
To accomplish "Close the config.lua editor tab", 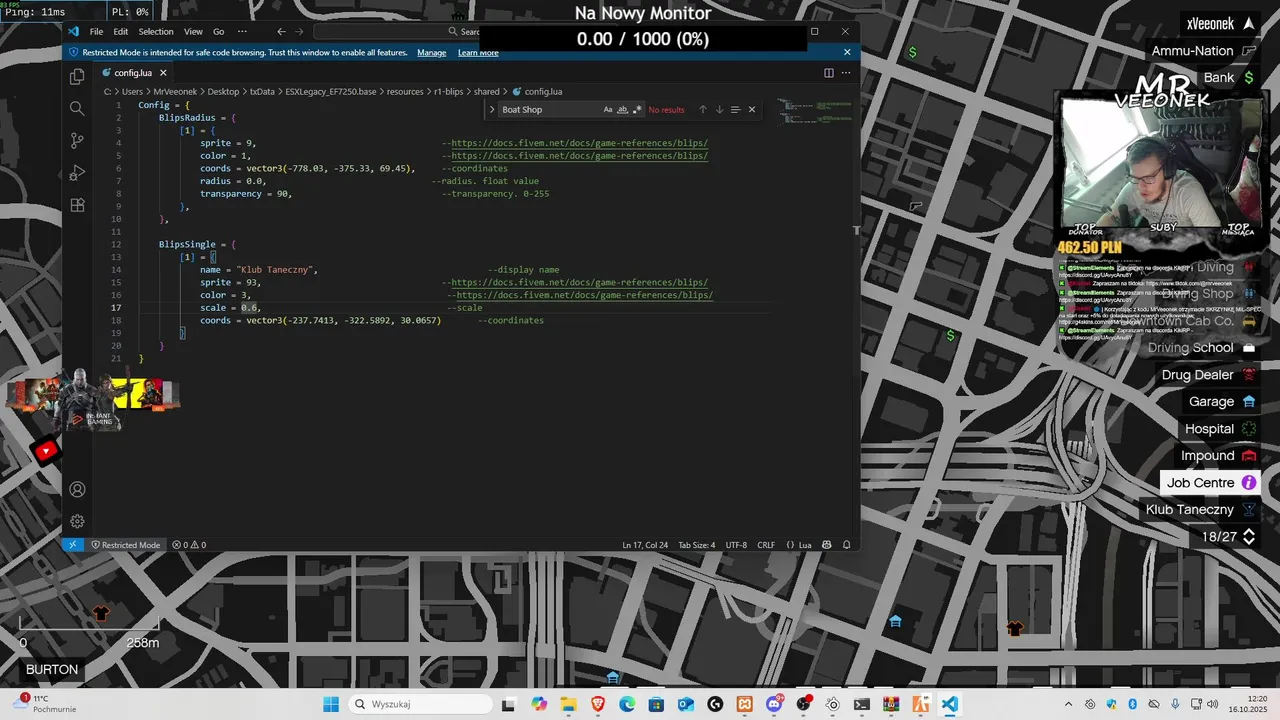I will pyautogui.click(x=163, y=73).
